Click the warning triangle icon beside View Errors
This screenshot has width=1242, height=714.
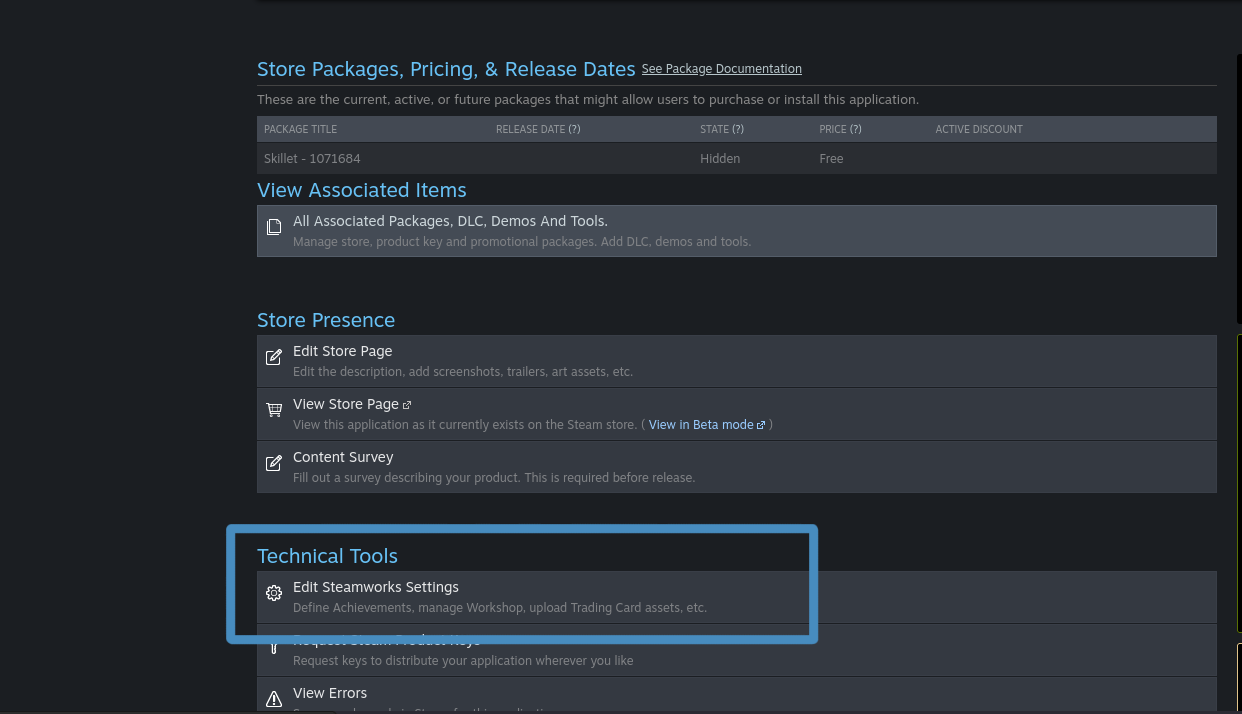pos(274,699)
